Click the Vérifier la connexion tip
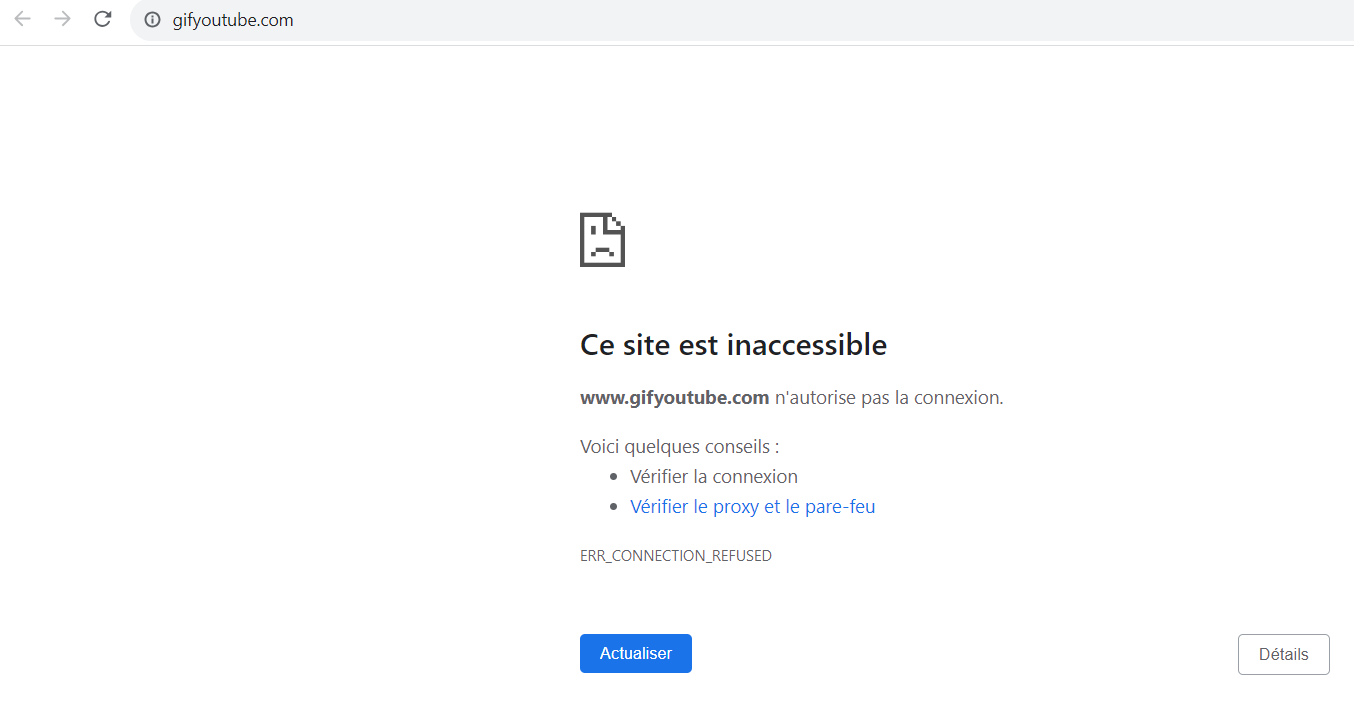 tap(714, 477)
